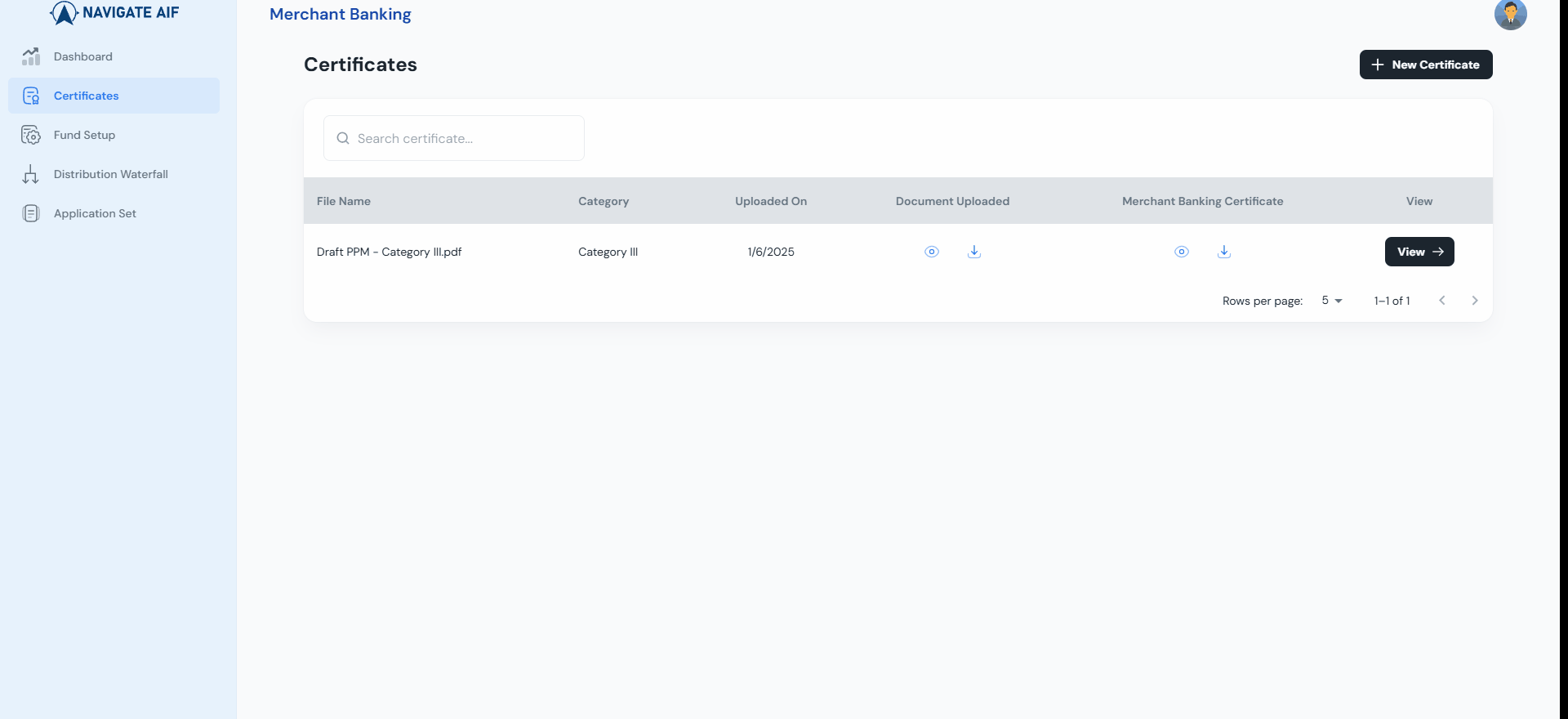The image size is (1568, 719).
Task: Click the Certificates page heading
Action: click(360, 65)
